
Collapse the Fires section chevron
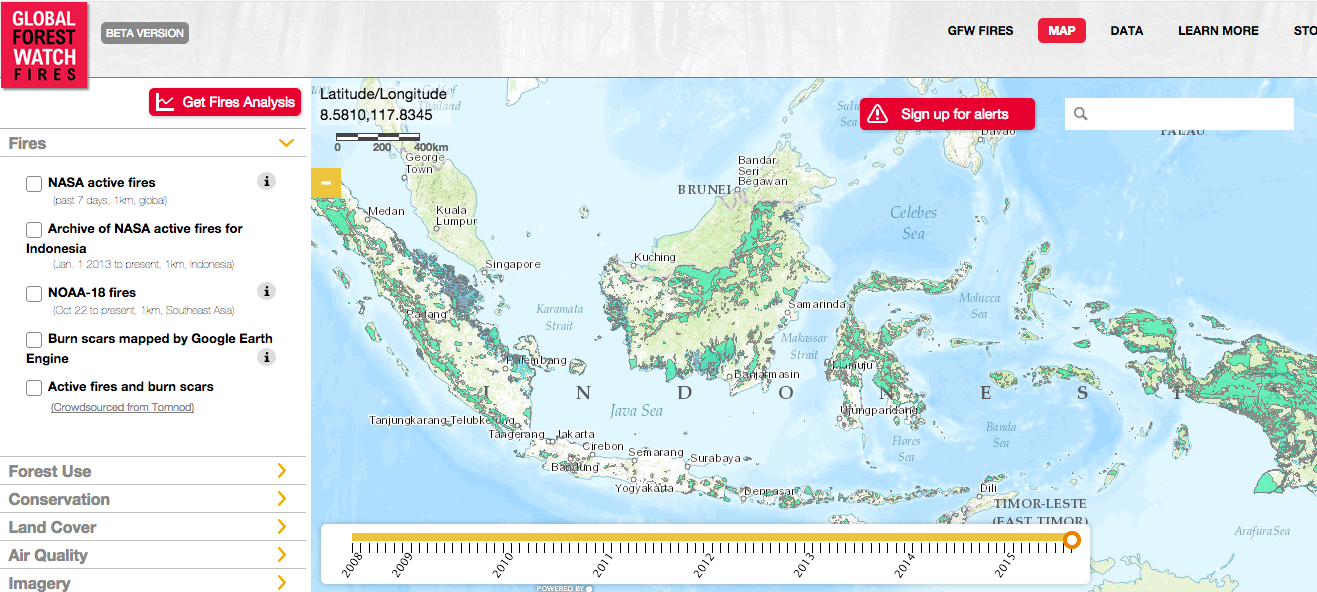[287, 143]
